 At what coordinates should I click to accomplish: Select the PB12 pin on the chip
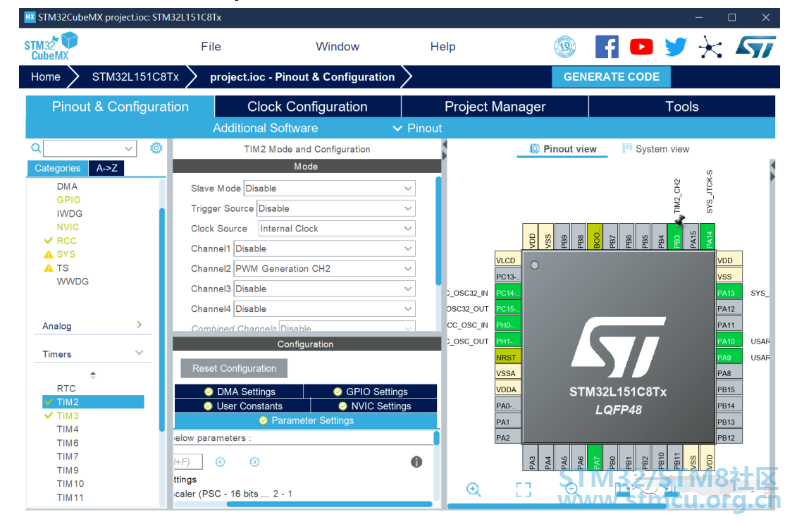tap(729, 438)
